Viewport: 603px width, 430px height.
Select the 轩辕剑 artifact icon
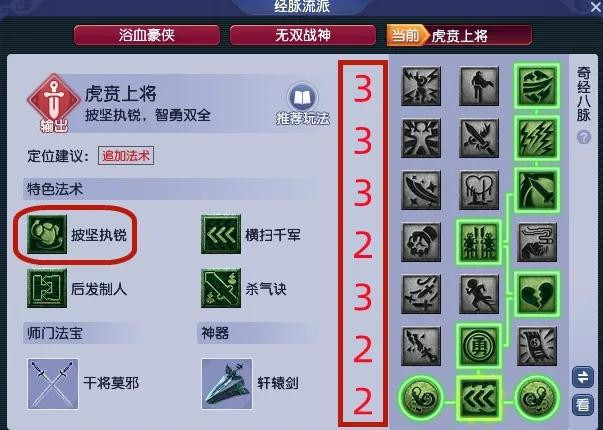pos(227,384)
